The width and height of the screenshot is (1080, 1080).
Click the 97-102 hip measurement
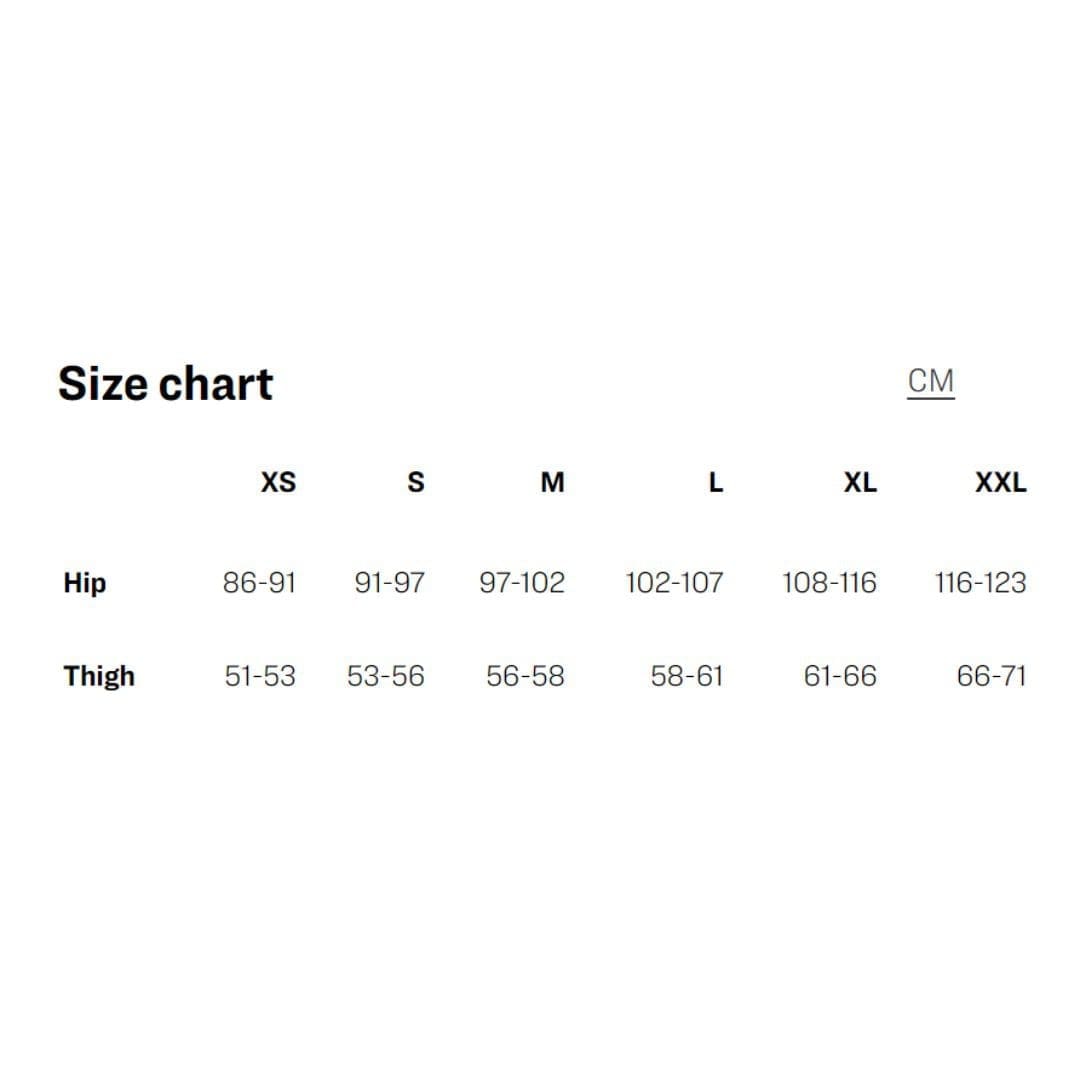(521, 583)
